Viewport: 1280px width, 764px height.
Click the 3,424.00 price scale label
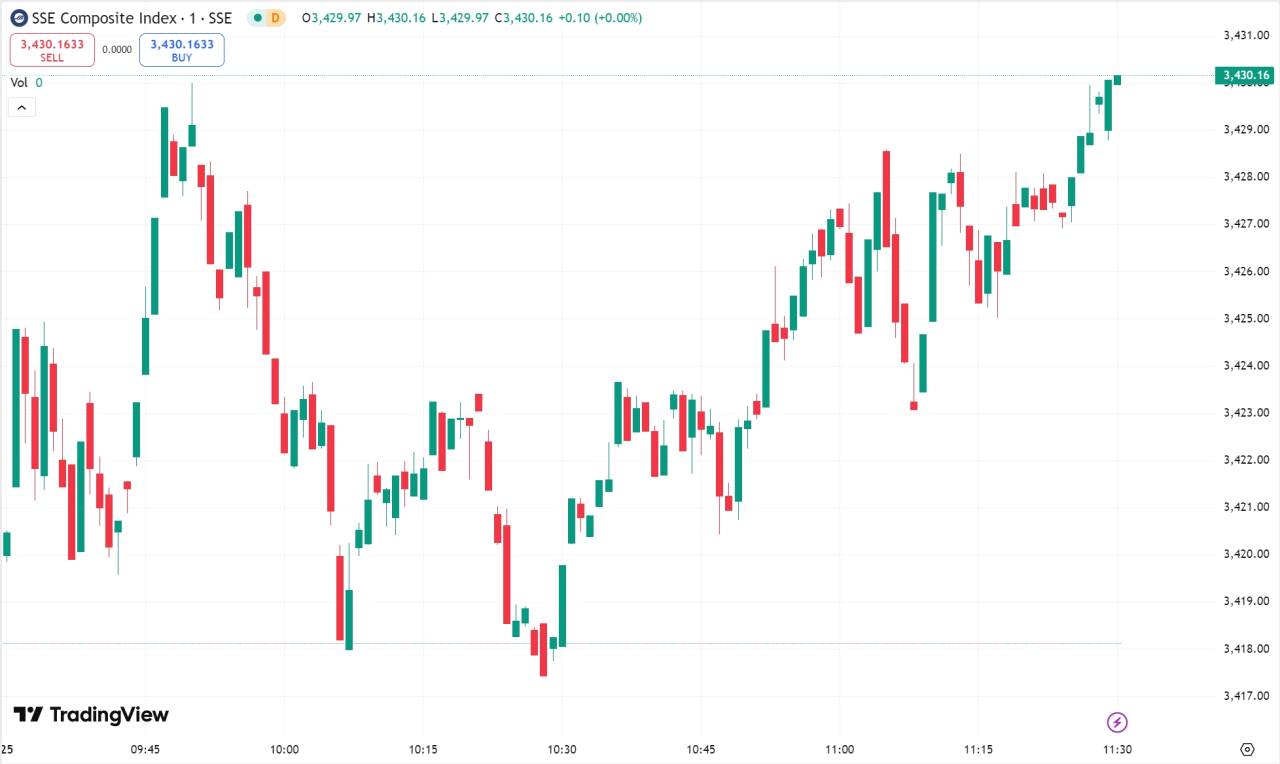point(1246,365)
